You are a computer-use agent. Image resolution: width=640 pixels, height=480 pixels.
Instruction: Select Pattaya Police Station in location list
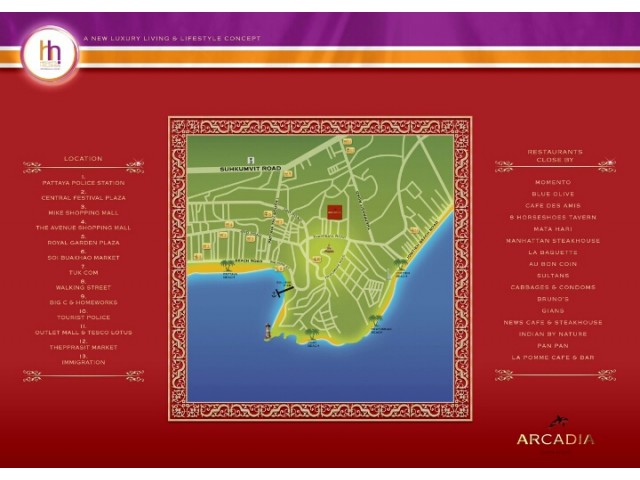click(x=83, y=184)
